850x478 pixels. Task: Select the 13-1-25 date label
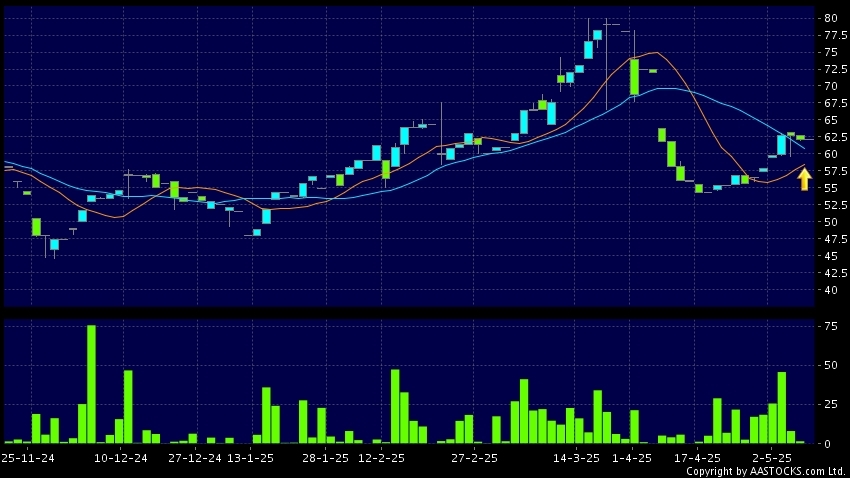[250, 458]
